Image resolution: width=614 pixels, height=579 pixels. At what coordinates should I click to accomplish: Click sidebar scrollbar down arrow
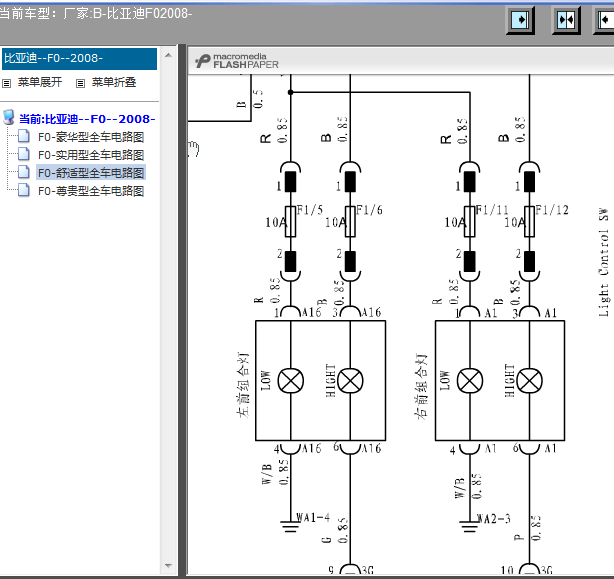click(168, 566)
